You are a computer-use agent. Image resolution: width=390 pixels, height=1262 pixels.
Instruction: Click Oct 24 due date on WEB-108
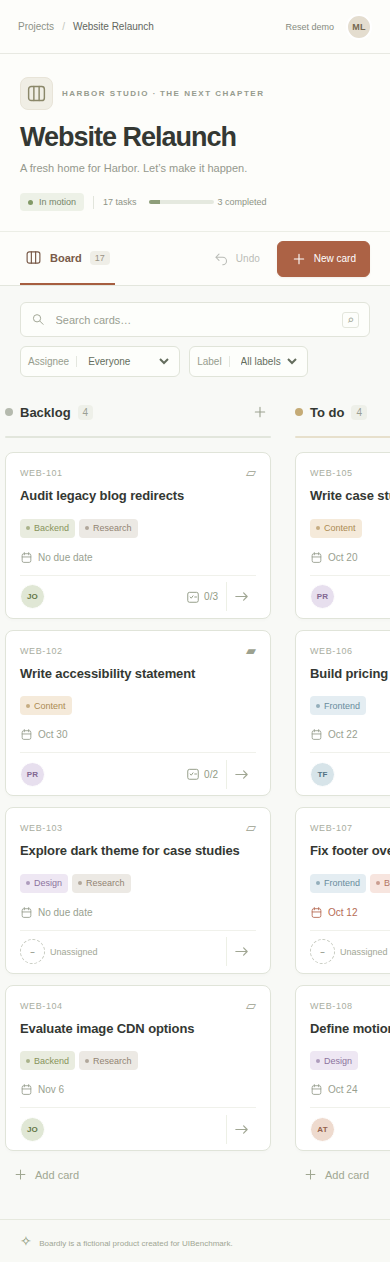coord(334,1089)
